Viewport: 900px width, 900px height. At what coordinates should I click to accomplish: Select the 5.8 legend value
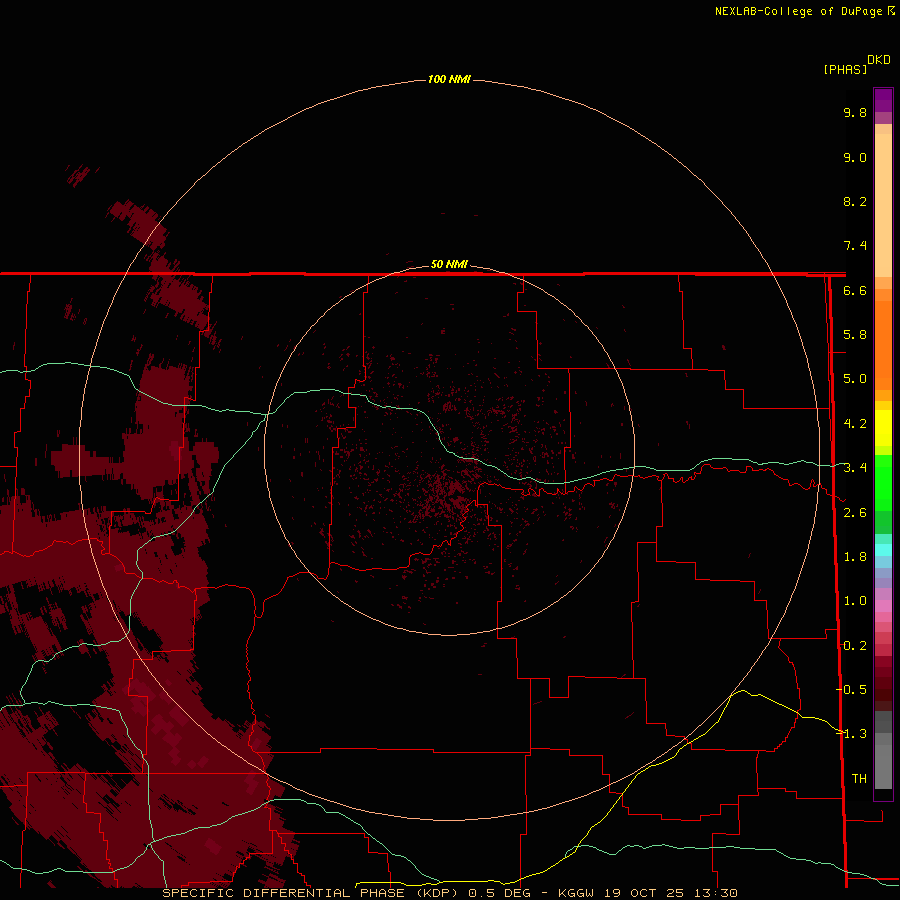[x=855, y=335]
